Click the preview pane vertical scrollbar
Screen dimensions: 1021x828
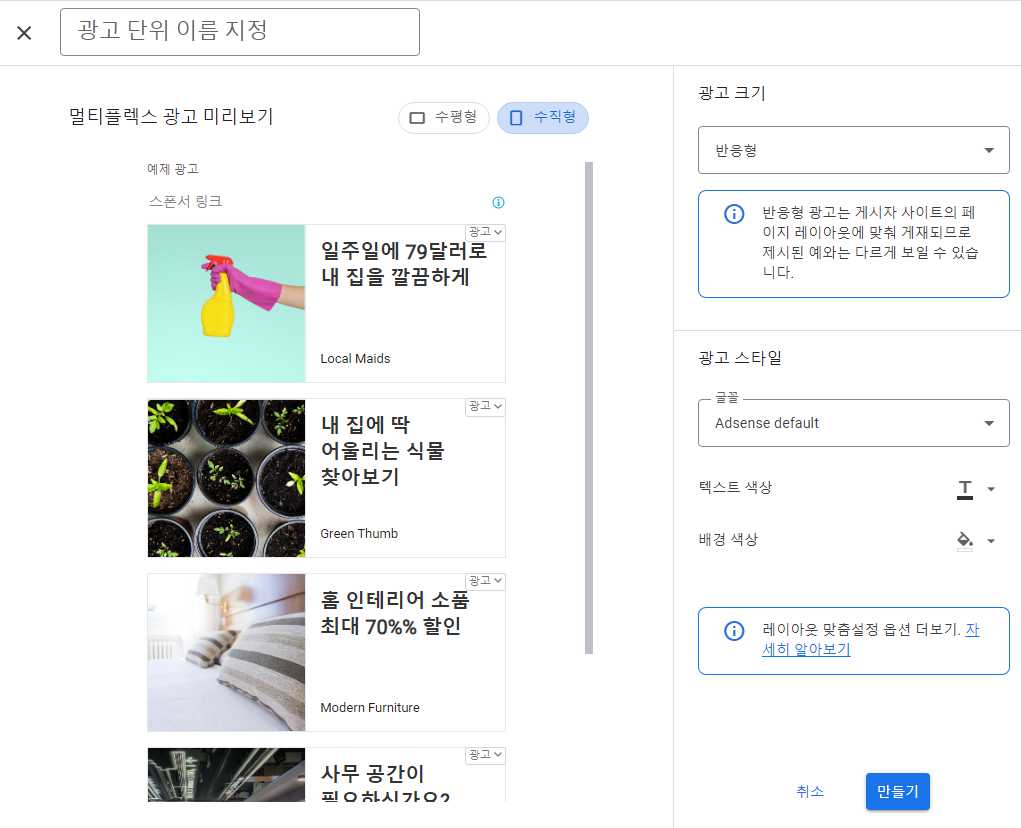(589, 408)
